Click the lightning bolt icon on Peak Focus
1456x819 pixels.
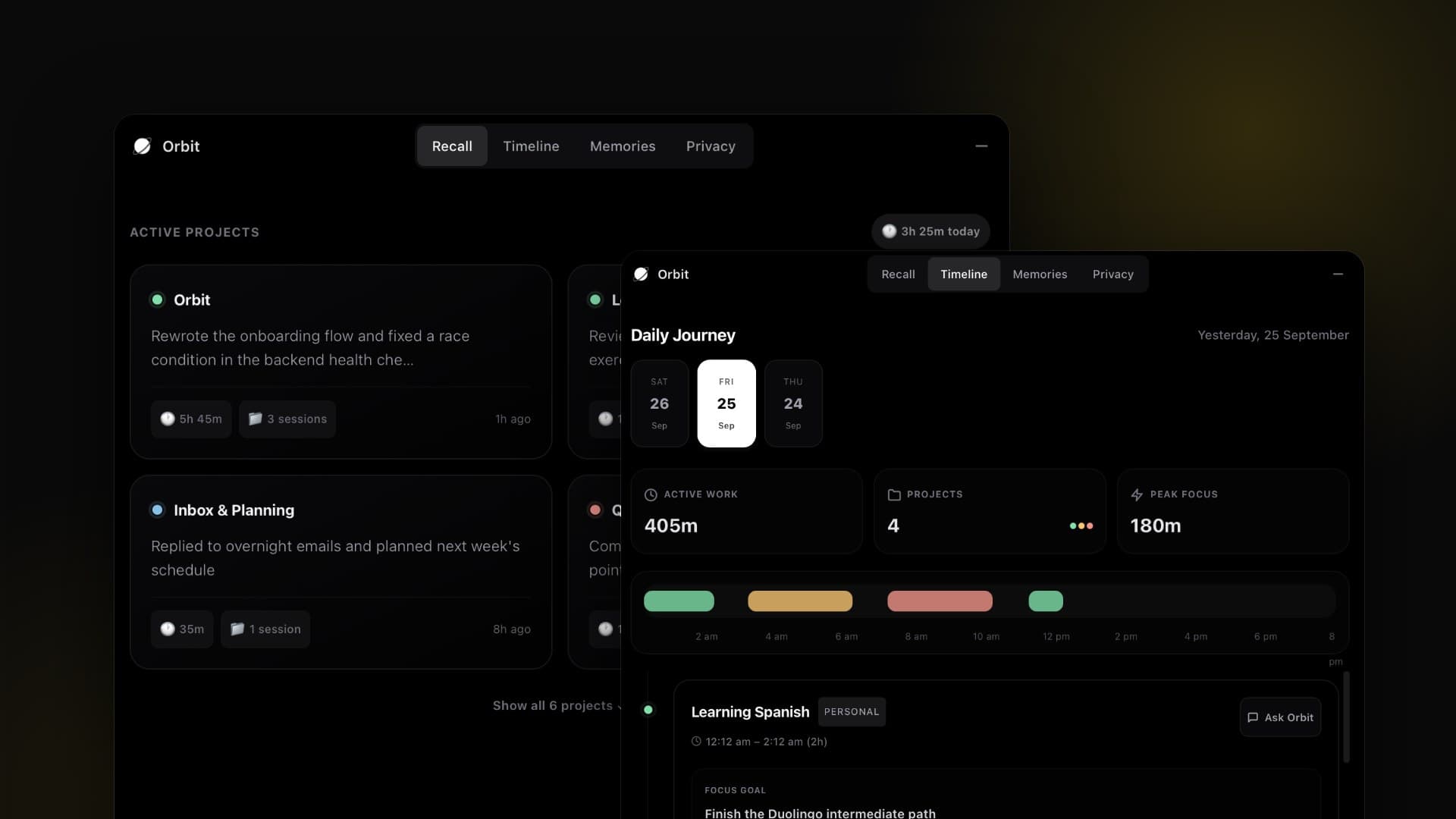tap(1137, 494)
